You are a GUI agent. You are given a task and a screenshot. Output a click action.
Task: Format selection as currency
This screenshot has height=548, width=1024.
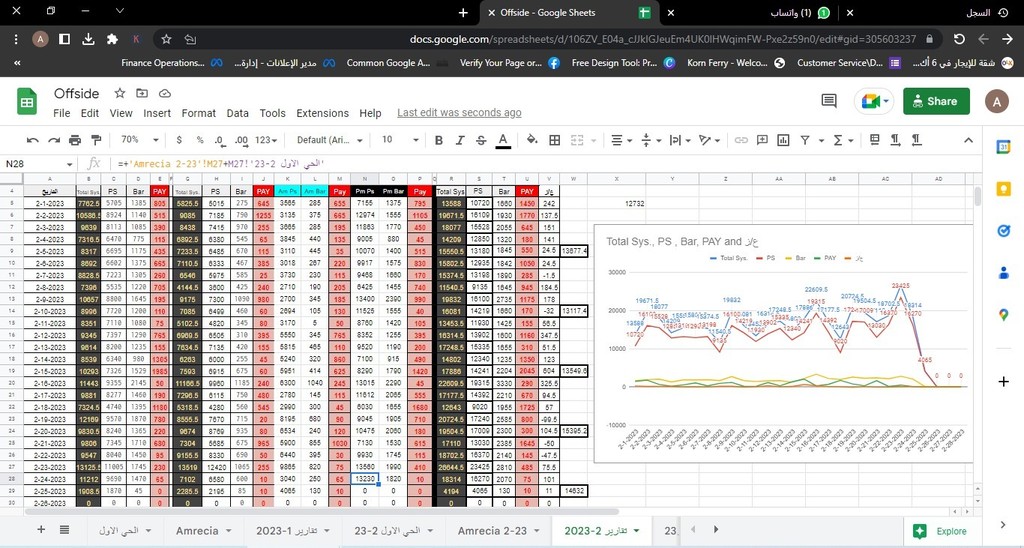[179, 140]
